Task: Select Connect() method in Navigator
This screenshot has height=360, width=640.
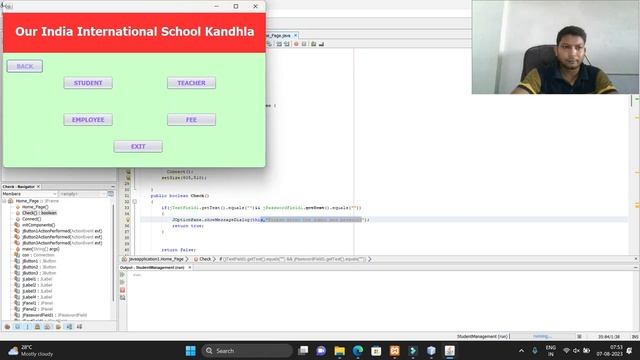Action: pyautogui.click(x=31, y=219)
